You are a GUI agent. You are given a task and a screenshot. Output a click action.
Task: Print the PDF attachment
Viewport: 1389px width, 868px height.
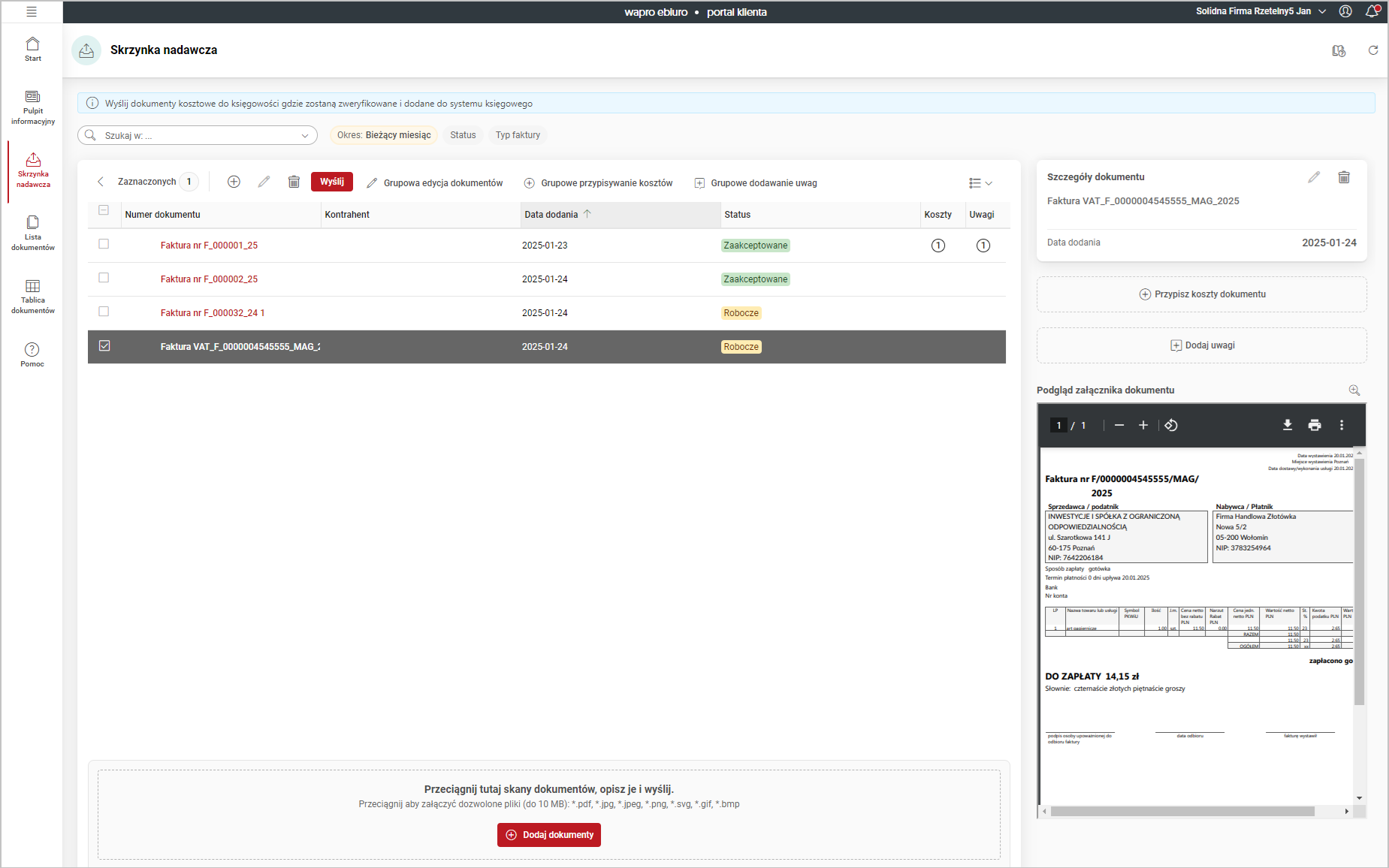click(1314, 425)
